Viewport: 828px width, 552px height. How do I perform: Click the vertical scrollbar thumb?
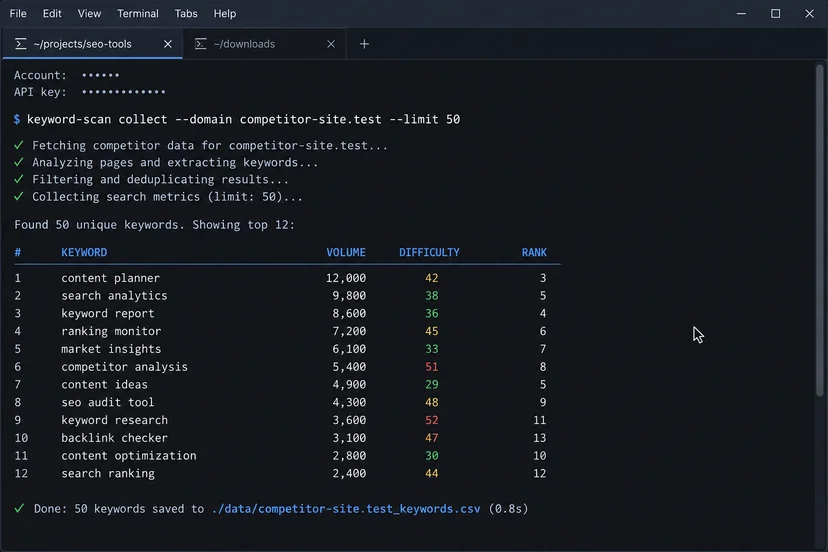tap(820, 230)
